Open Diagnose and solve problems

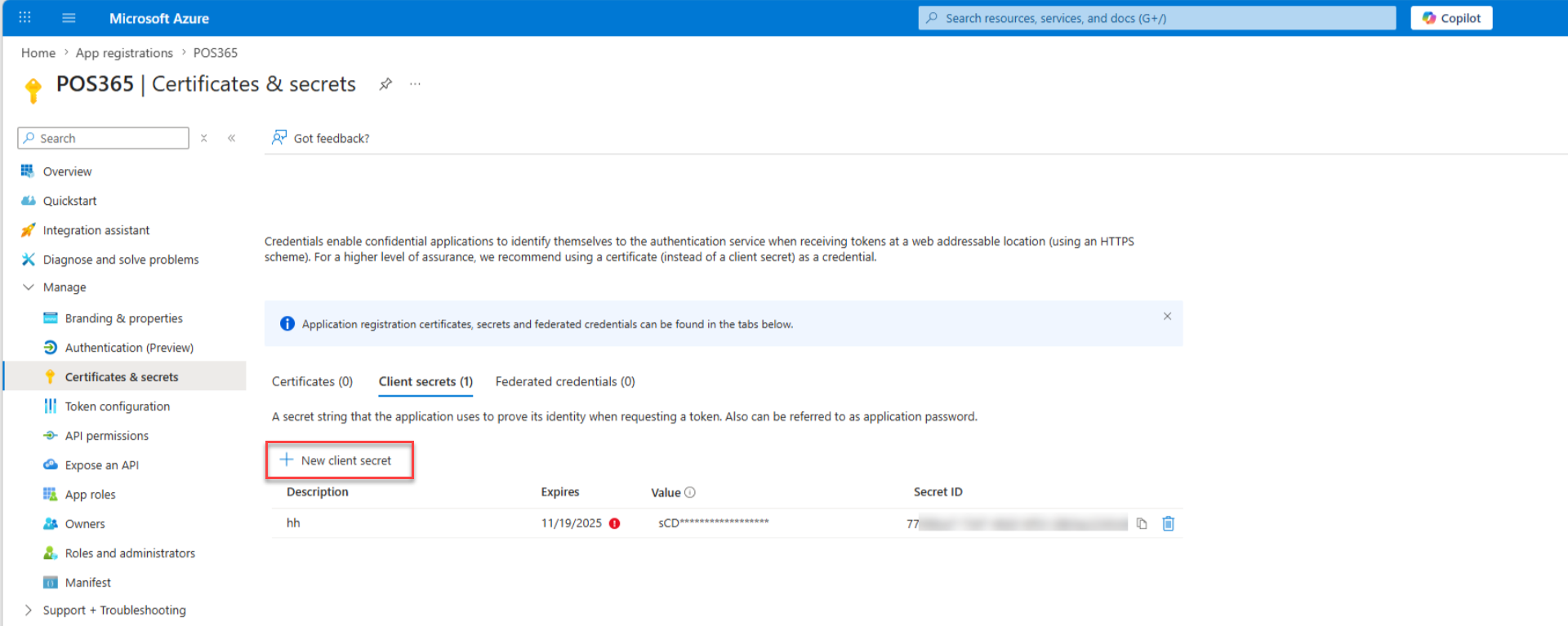[121, 260]
